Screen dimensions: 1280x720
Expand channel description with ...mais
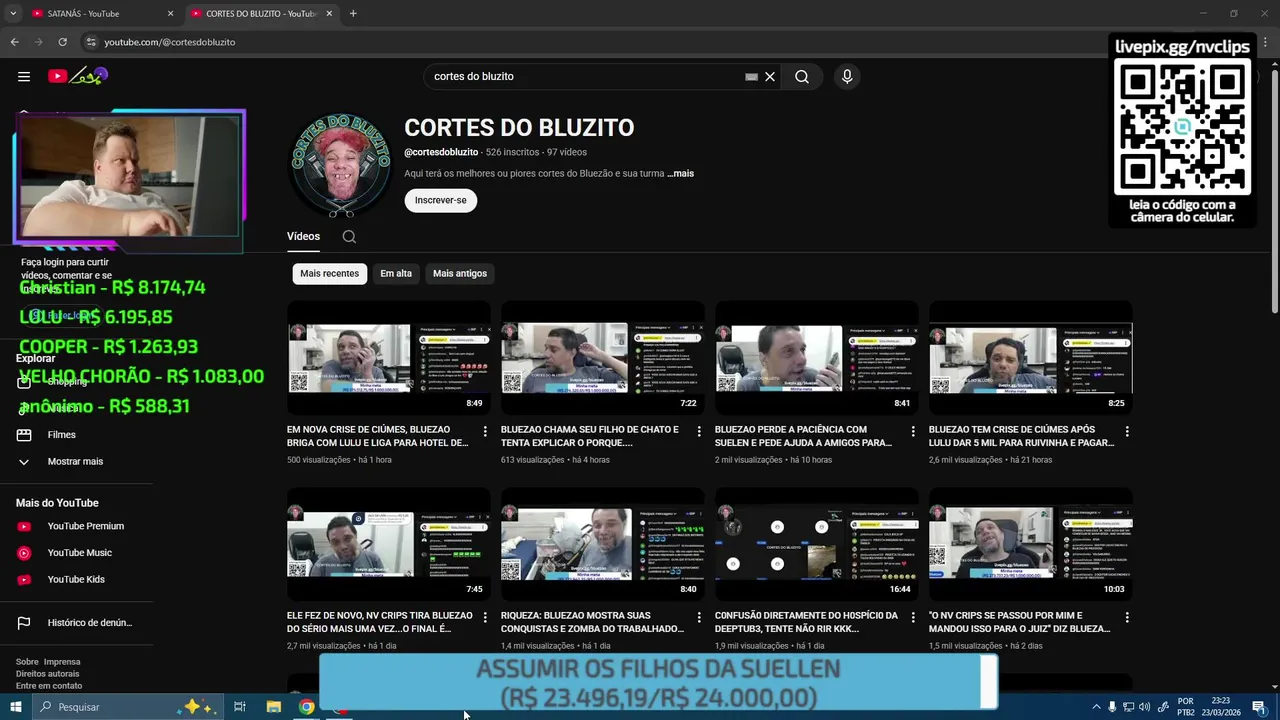[681, 173]
